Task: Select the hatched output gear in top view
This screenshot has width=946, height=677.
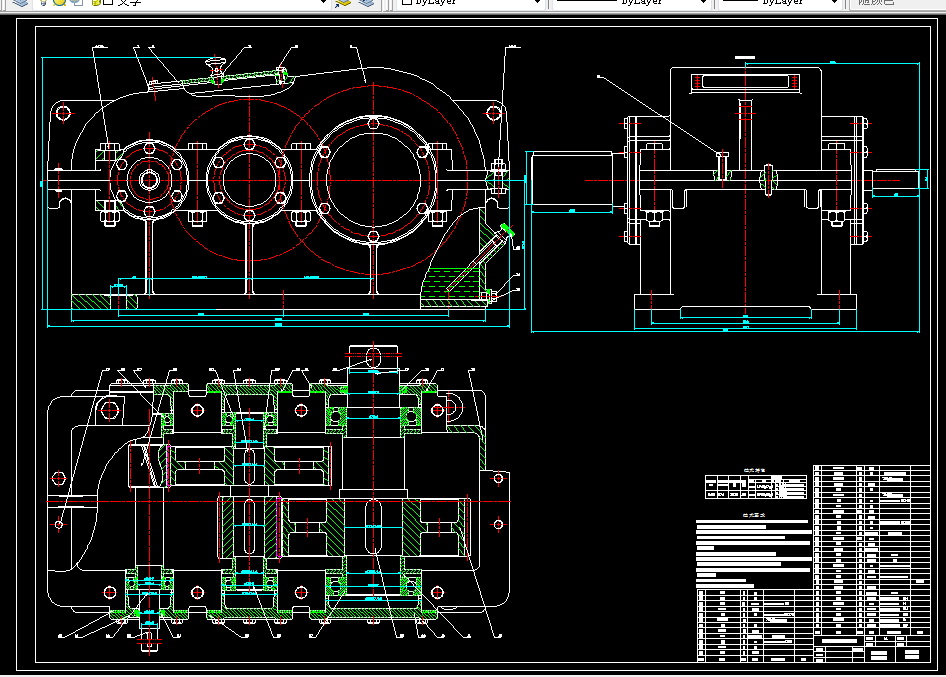Action: click(373, 527)
